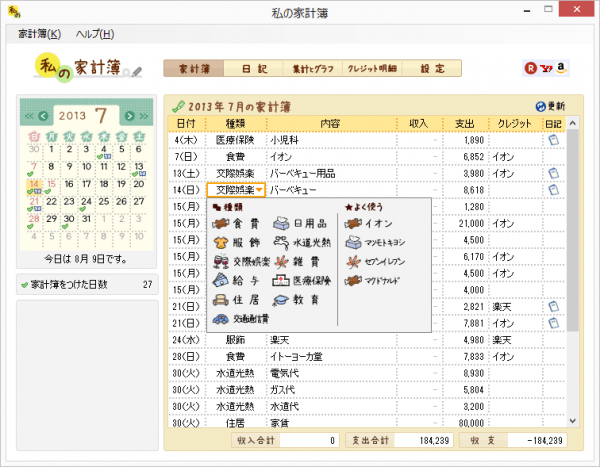600x467 pixels.
Task: Open the 家計簿(K) menu
Action: tap(39, 34)
